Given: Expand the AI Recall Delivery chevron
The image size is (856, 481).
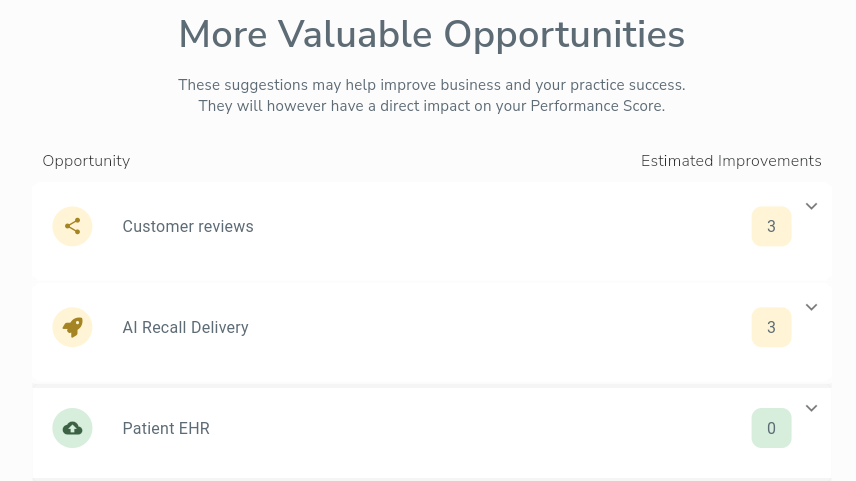Looking at the screenshot, I should (x=811, y=307).
